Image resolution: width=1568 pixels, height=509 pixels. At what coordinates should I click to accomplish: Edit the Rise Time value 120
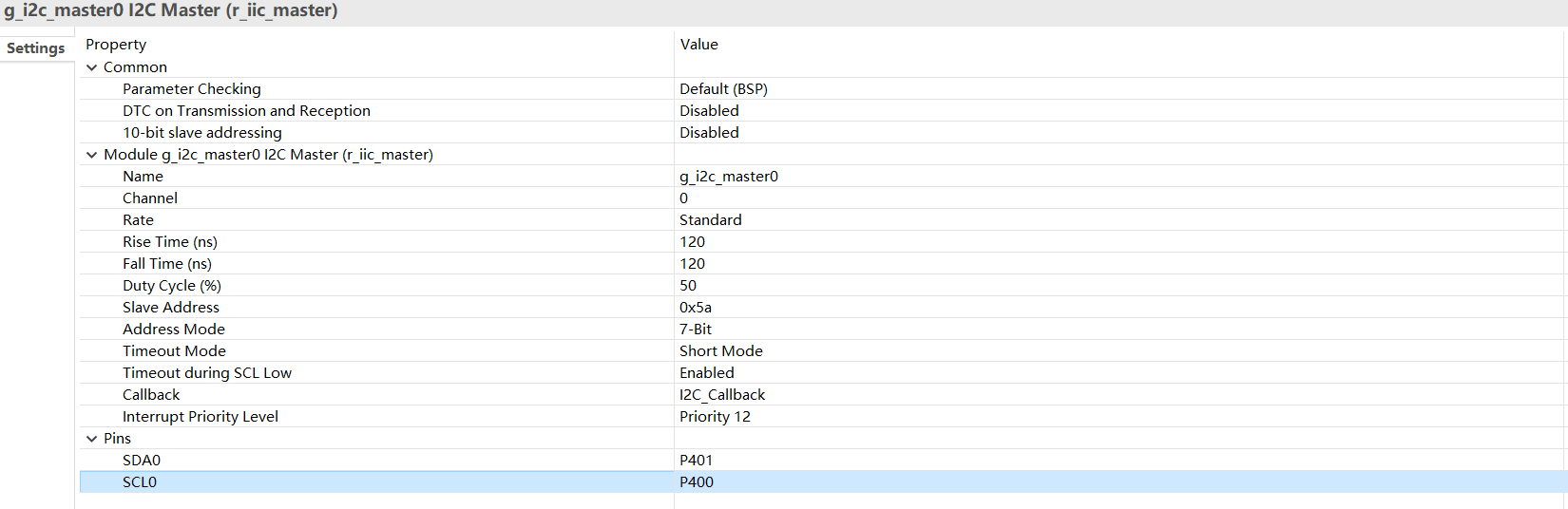(x=693, y=242)
